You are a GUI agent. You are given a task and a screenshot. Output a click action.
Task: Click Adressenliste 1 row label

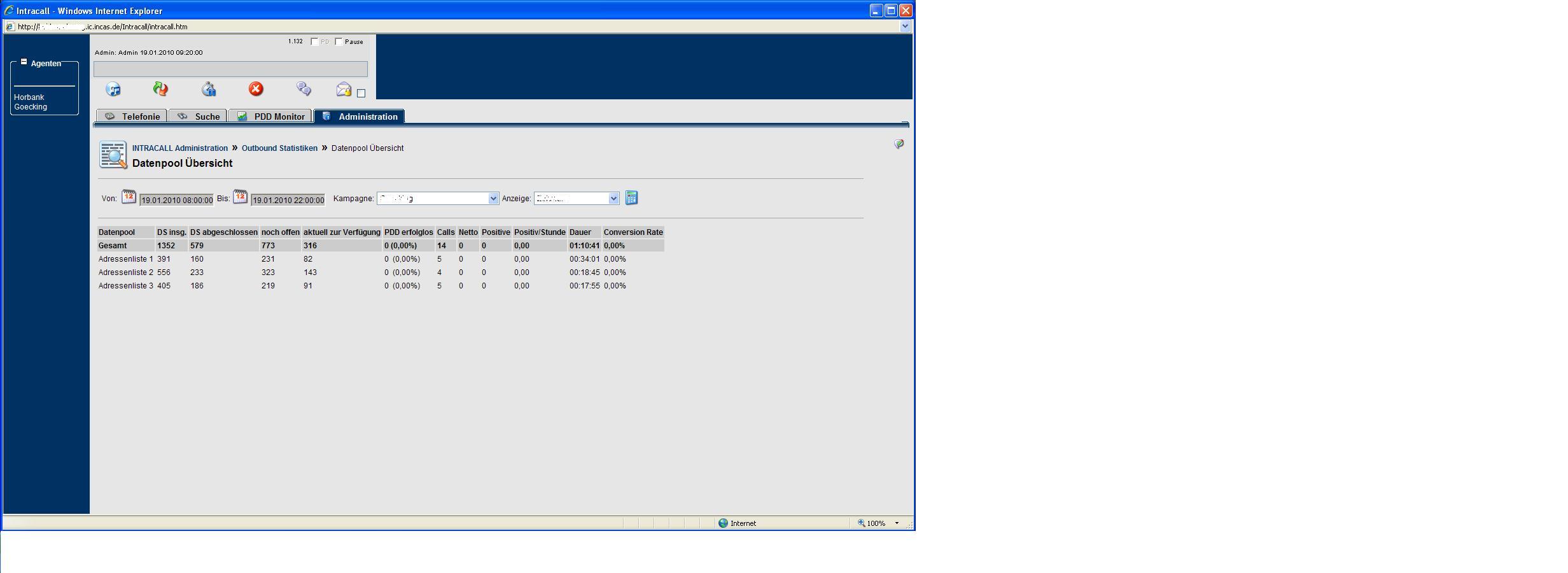point(126,259)
